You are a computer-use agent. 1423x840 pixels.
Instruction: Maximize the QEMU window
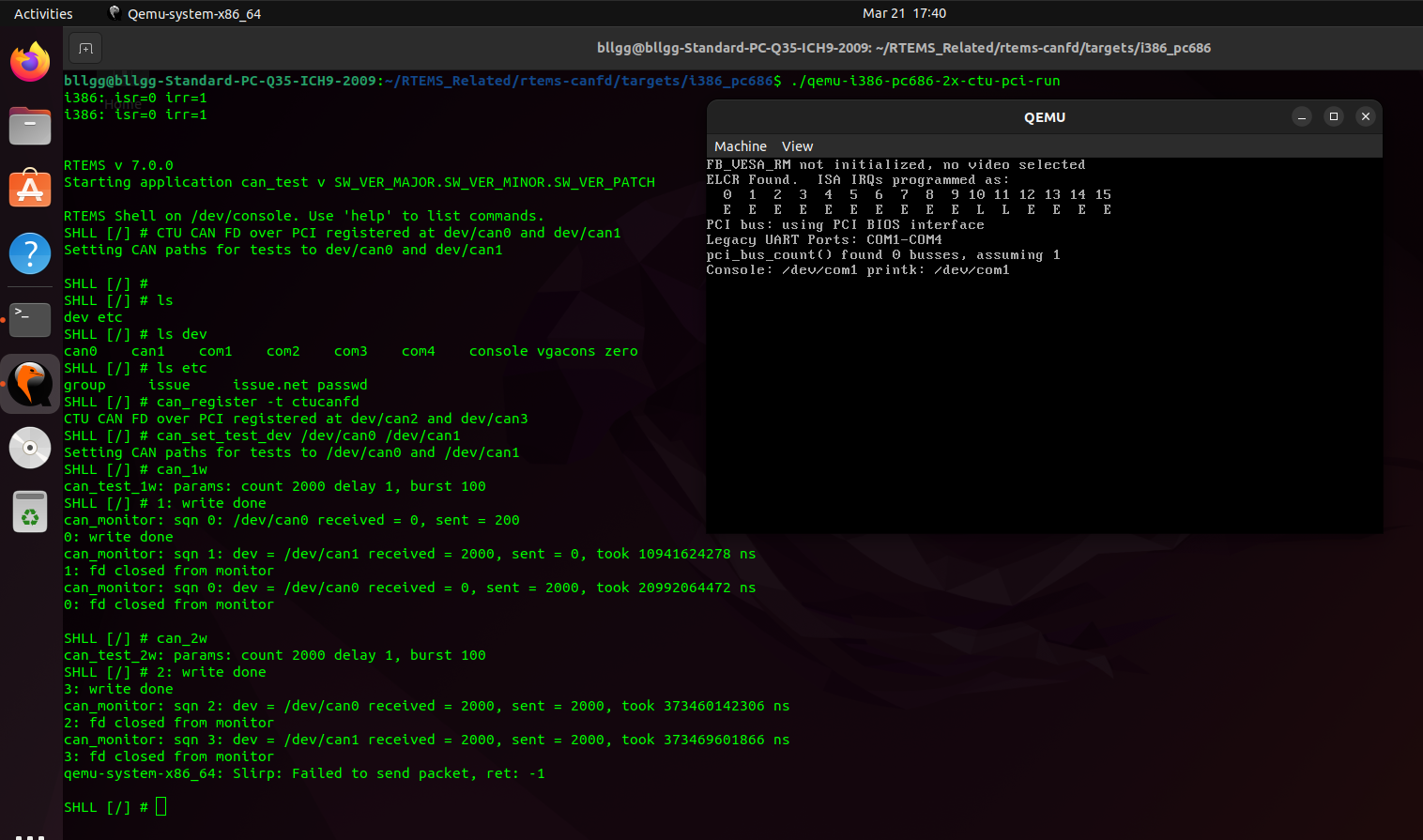[1333, 116]
